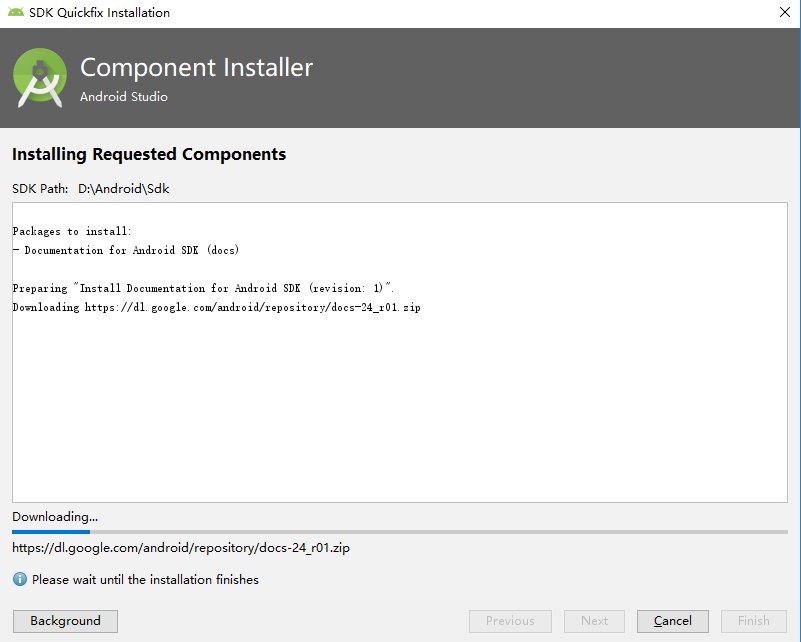Click the 'Installing Requested Components' heading
Image resolution: width=801 pixels, height=642 pixels.
pos(149,154)
